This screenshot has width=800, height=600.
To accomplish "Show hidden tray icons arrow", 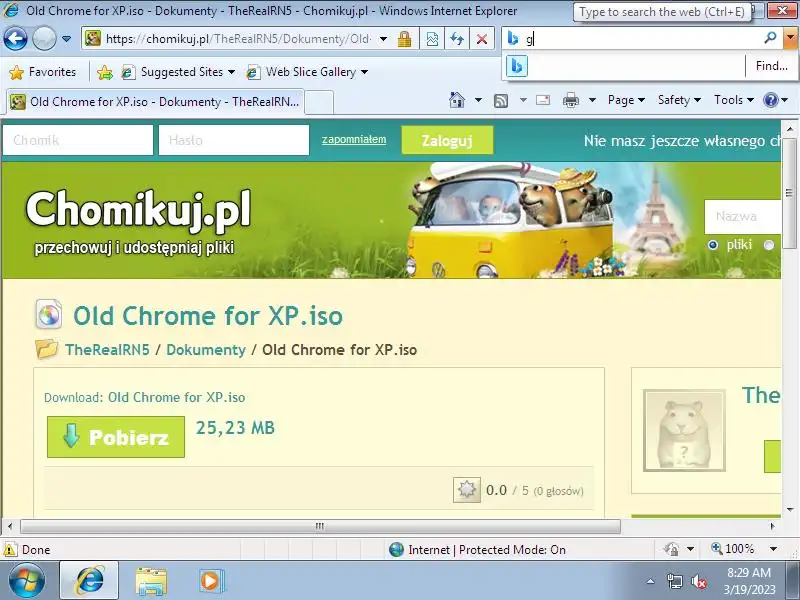I will (x=651, y=581).
